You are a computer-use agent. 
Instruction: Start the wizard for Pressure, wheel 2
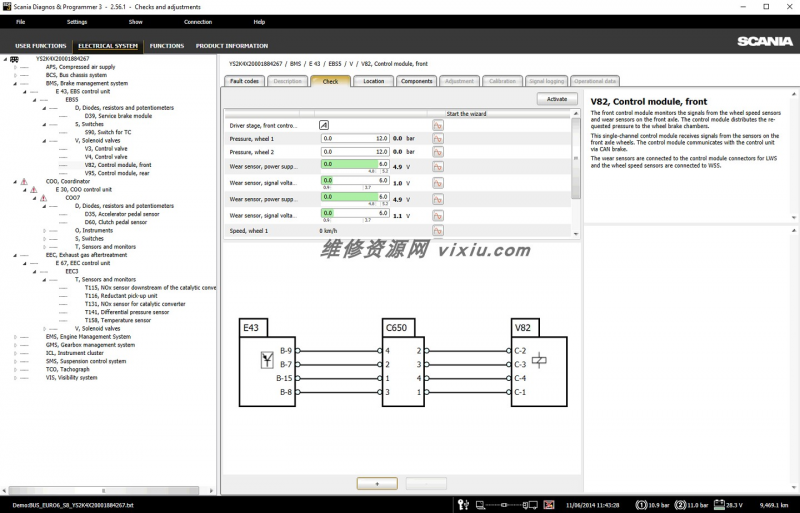(x=438, y=152)
